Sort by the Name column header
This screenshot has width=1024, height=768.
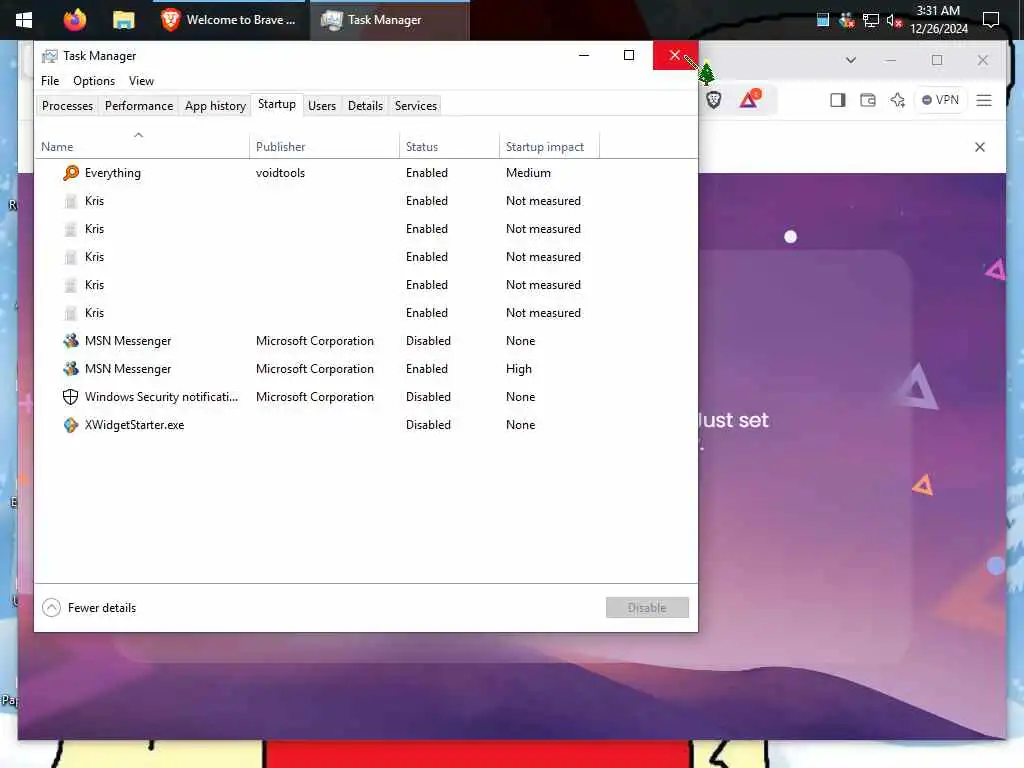[142, 144]
